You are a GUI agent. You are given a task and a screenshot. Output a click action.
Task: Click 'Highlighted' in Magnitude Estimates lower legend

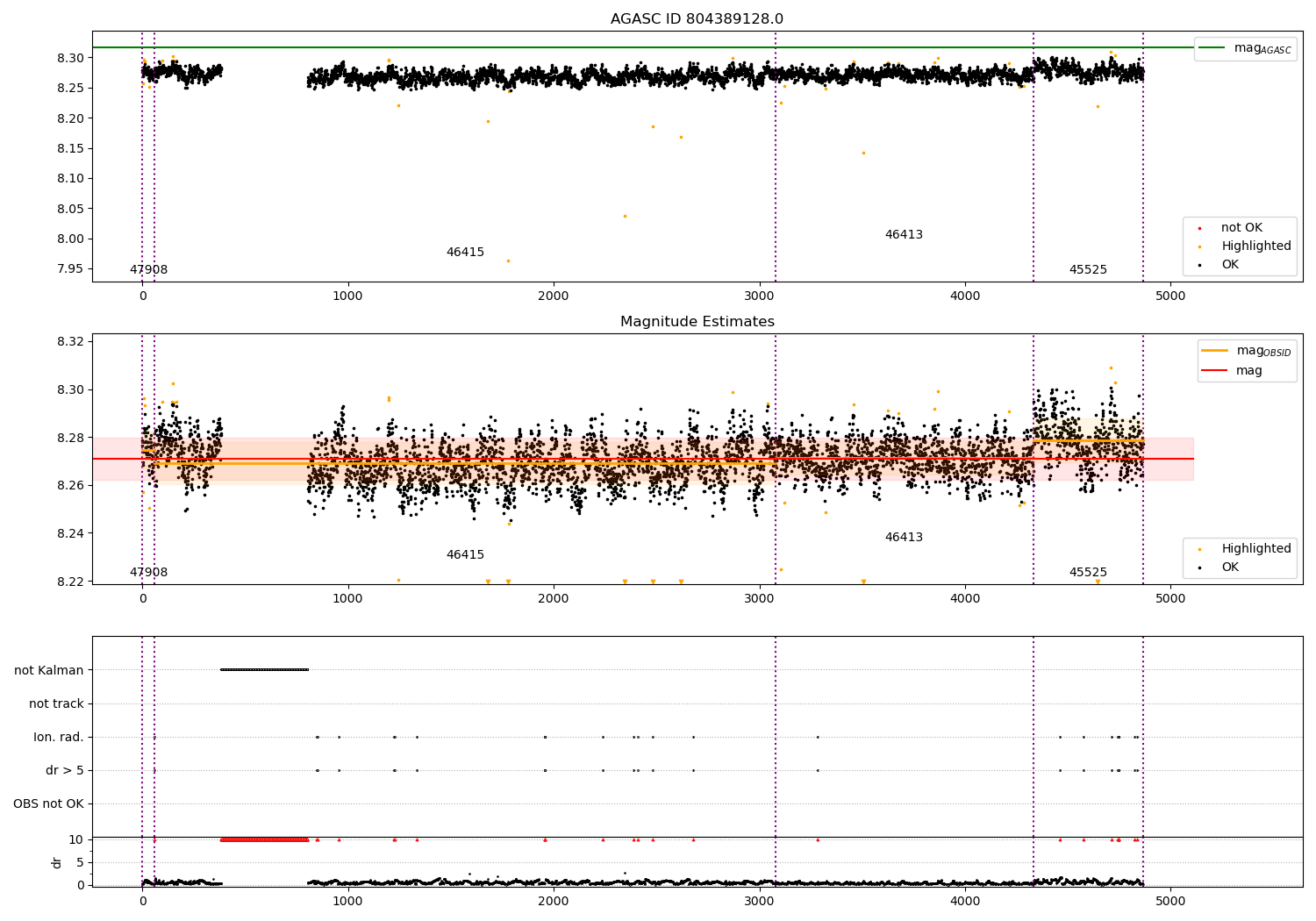(x=1255, y=549)
